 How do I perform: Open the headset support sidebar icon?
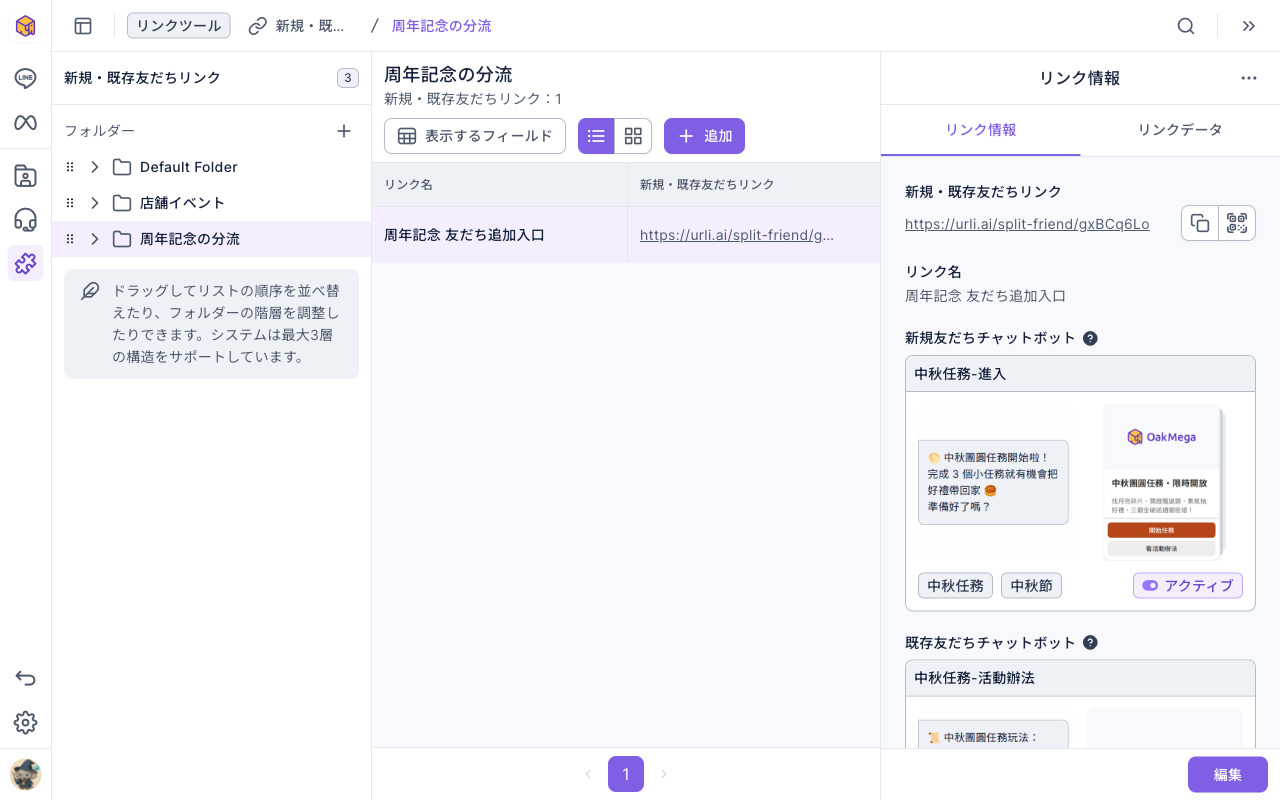(x=25, y=220)
